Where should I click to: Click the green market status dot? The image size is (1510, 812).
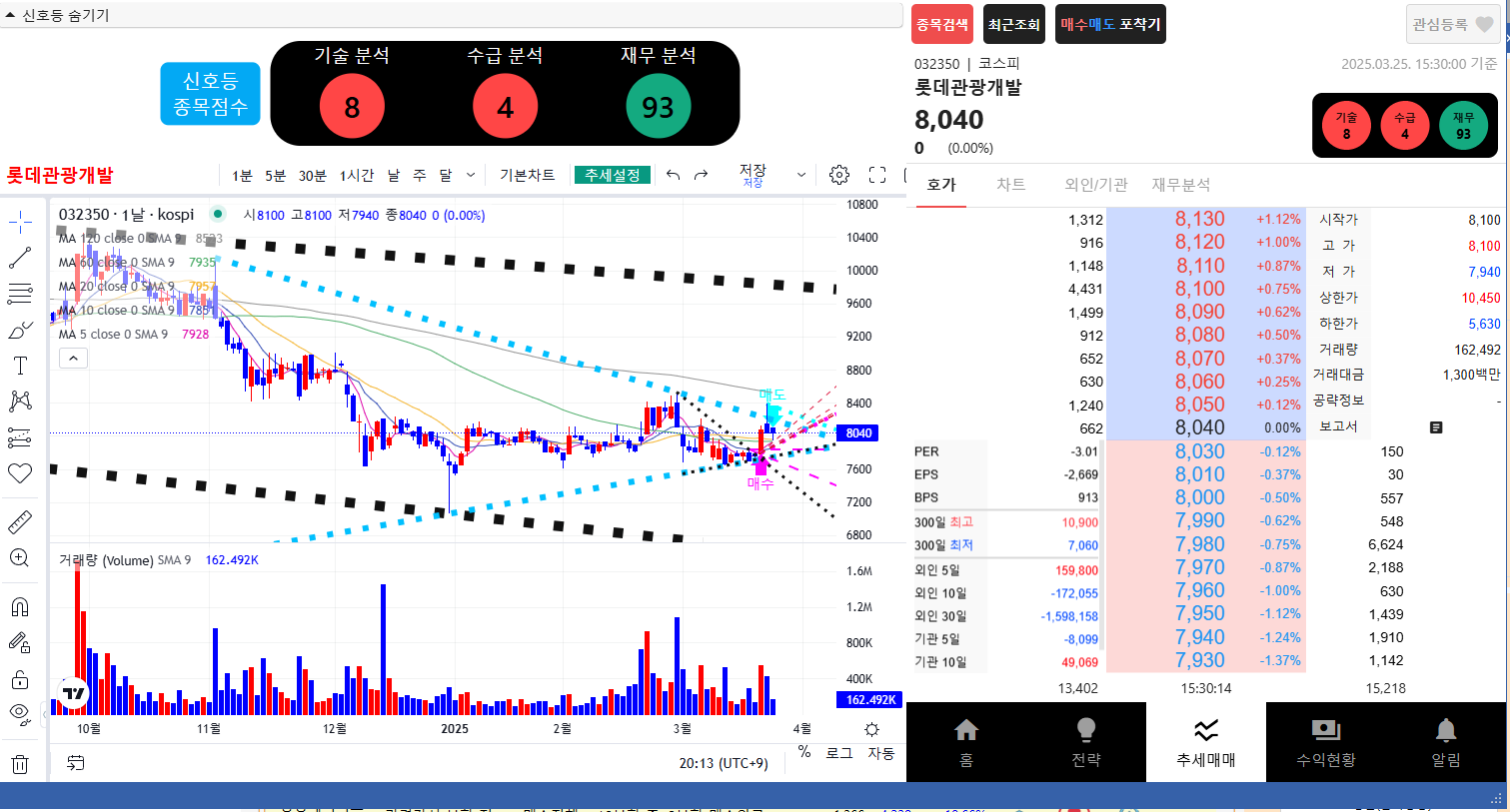pos(217,214)
